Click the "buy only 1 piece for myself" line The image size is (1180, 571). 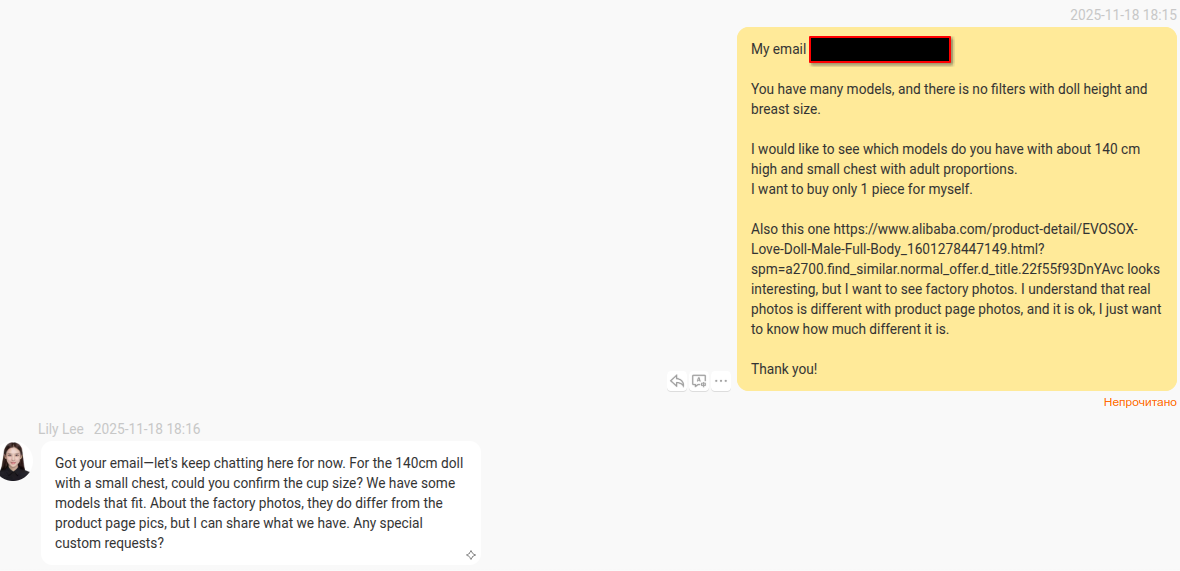tap(861, 189)
